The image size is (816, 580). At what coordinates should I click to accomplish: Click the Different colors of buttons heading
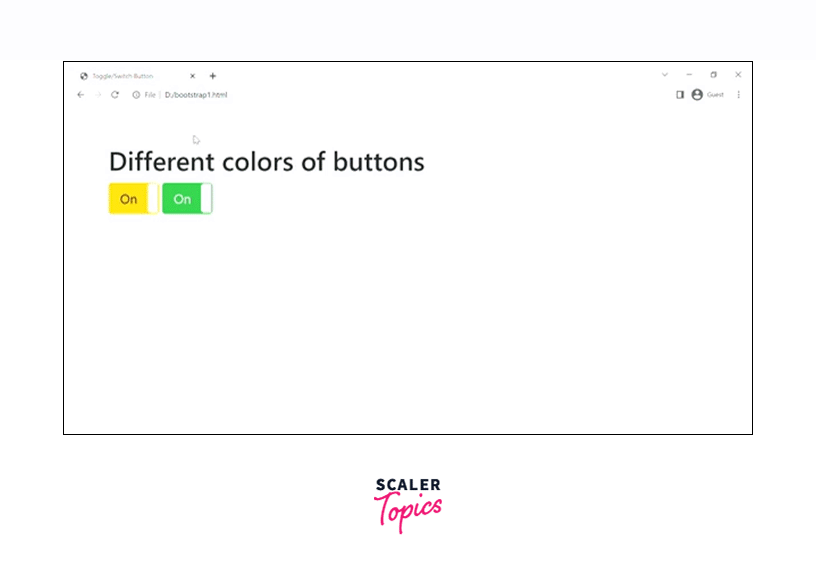tap(266, 162)
